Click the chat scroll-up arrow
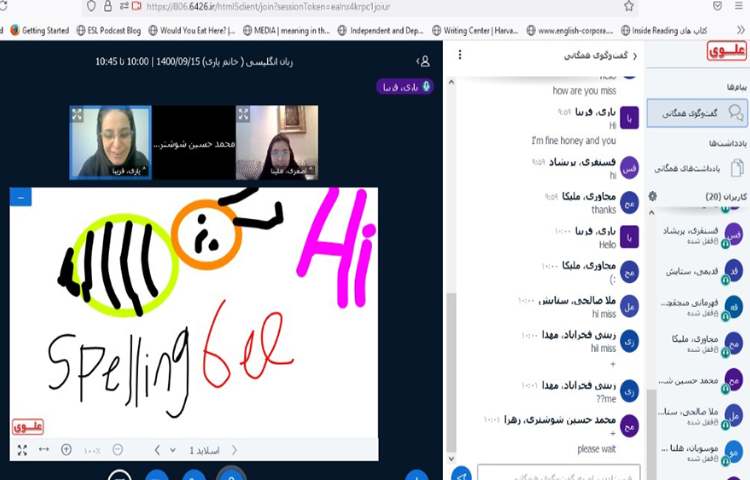 [451, 82]
